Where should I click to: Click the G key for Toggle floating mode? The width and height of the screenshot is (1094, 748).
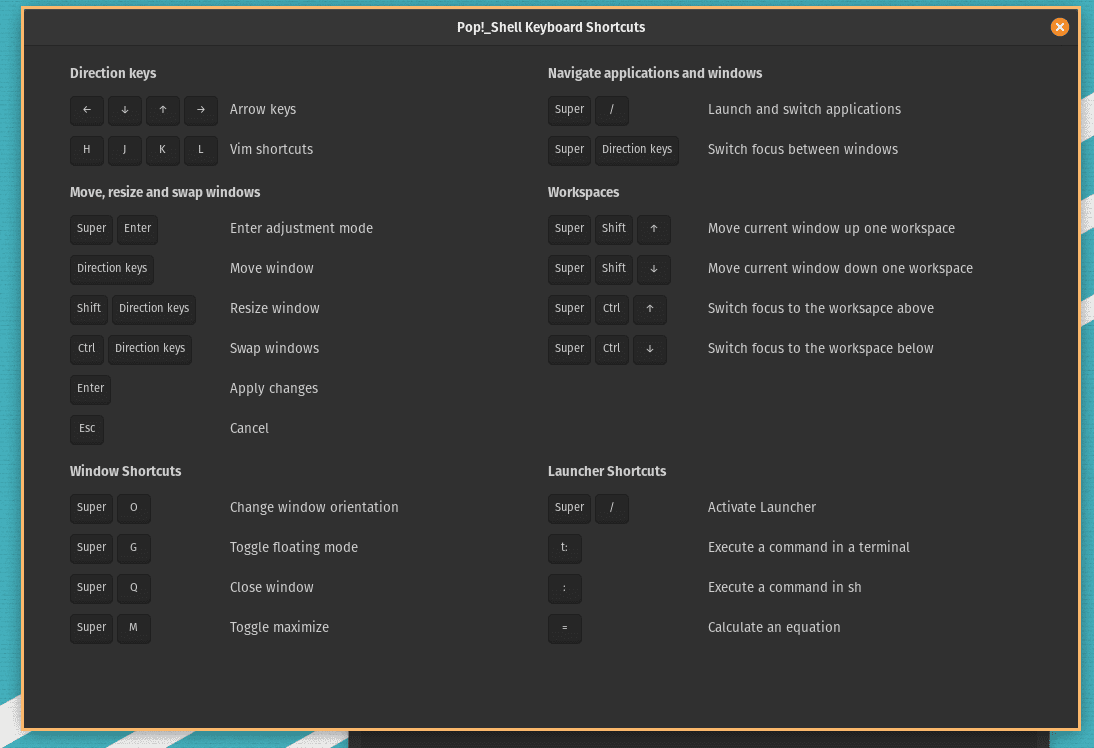tap(134, 548)
